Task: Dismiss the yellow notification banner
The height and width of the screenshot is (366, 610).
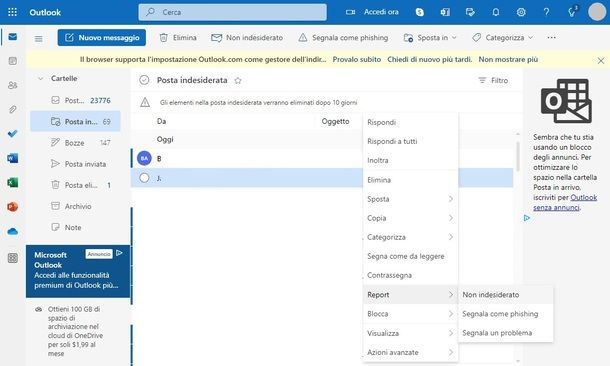Action: (601, 61)
